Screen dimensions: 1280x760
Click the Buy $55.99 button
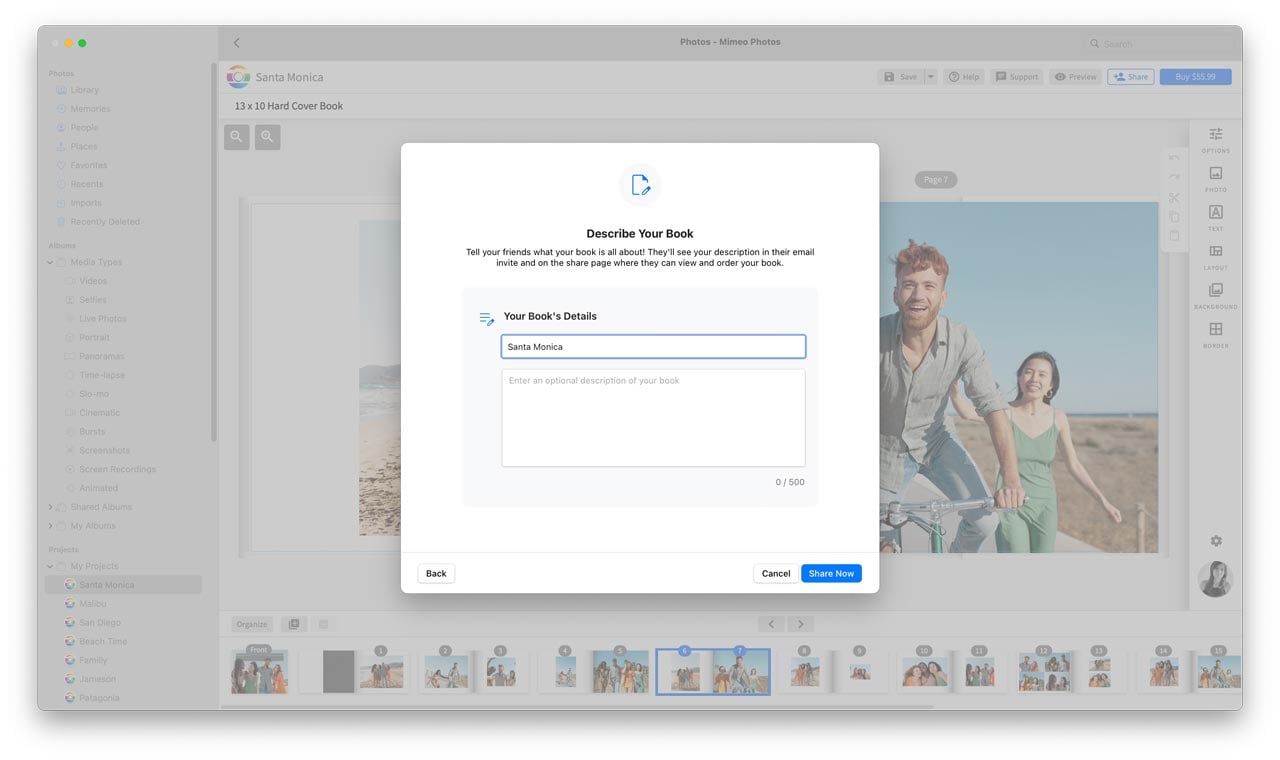[x=1195, y=76]
